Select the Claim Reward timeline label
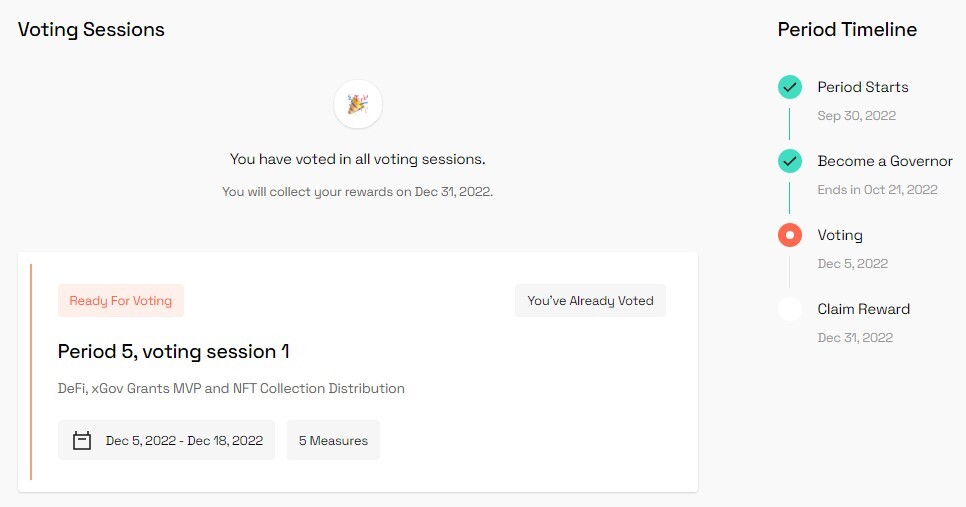The width and height of the screenshot is (966, 507). pos(864,309)
